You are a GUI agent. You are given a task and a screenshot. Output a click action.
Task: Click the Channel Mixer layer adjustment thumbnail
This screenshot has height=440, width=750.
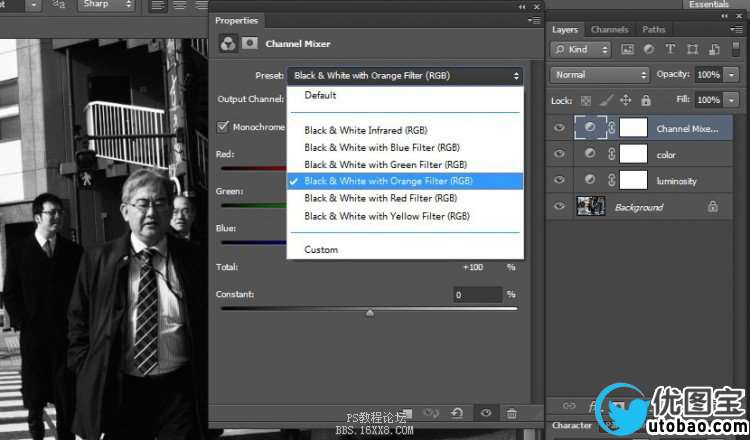590,128
